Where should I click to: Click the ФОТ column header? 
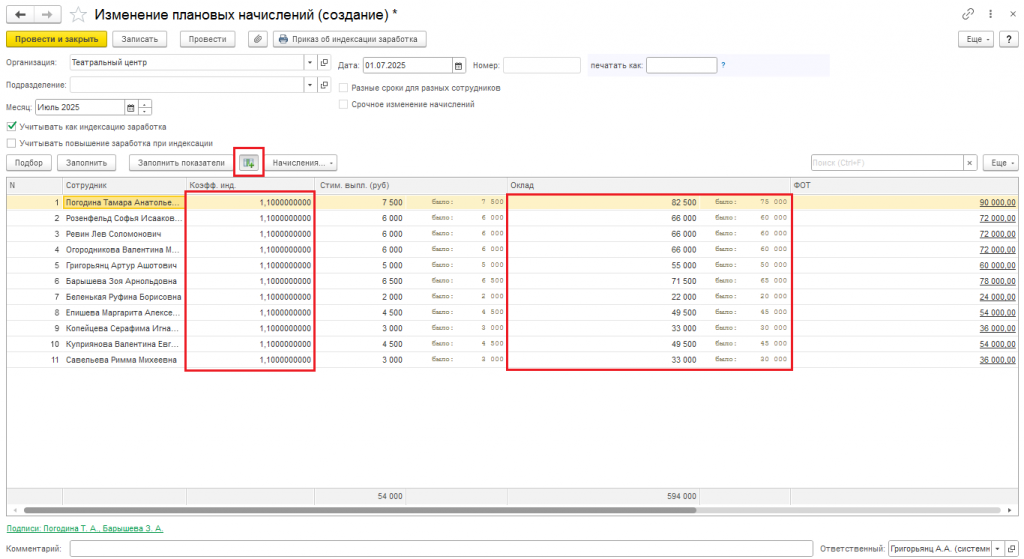(x=904, y=185)
